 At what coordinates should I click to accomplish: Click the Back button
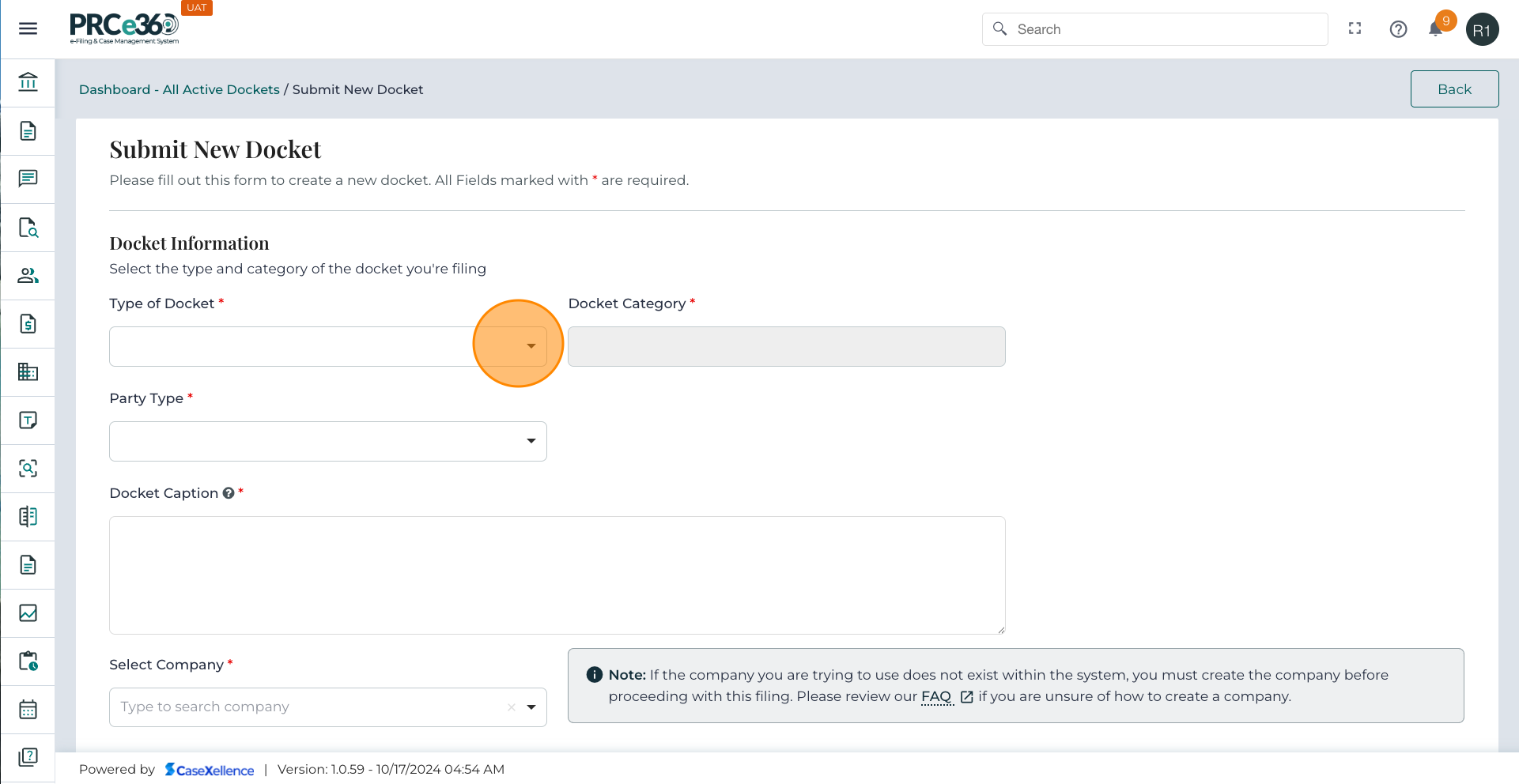(1453, 89)
